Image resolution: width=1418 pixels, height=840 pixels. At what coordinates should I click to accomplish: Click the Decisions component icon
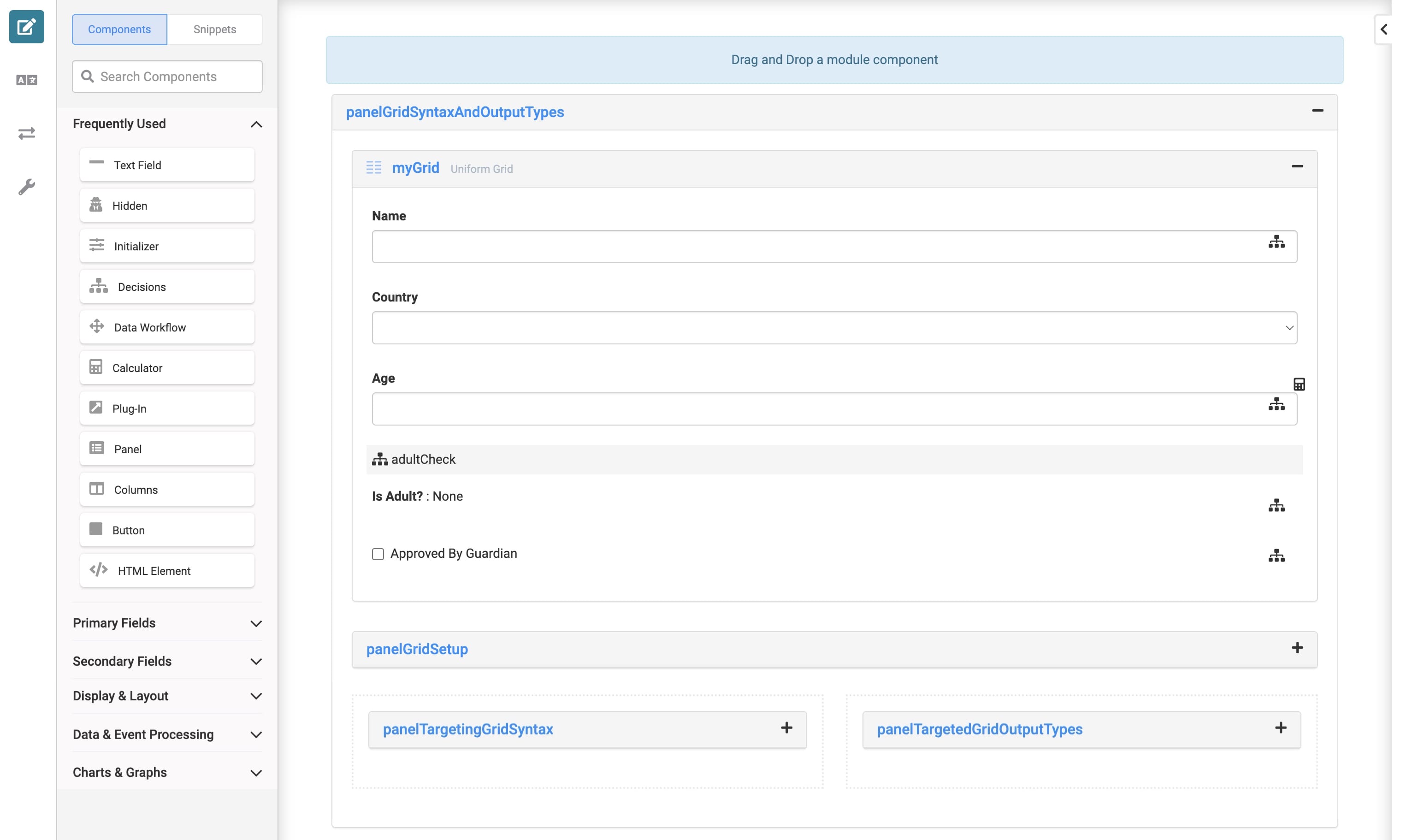coord(99,286)
